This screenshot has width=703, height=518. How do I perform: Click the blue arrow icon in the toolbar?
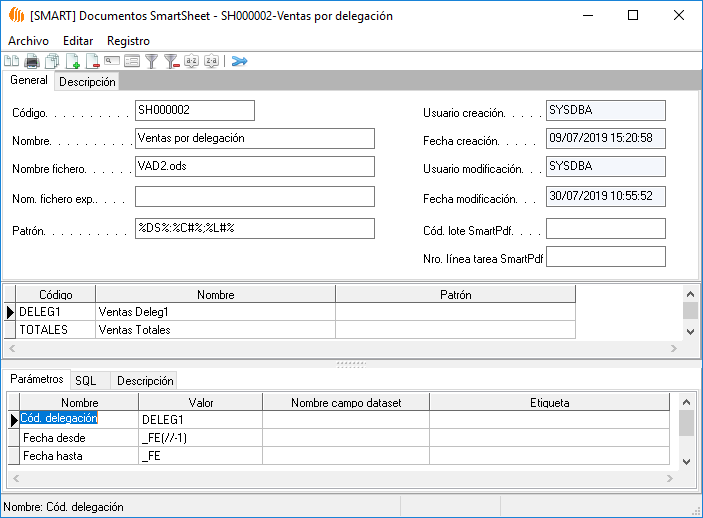[239, 61]
